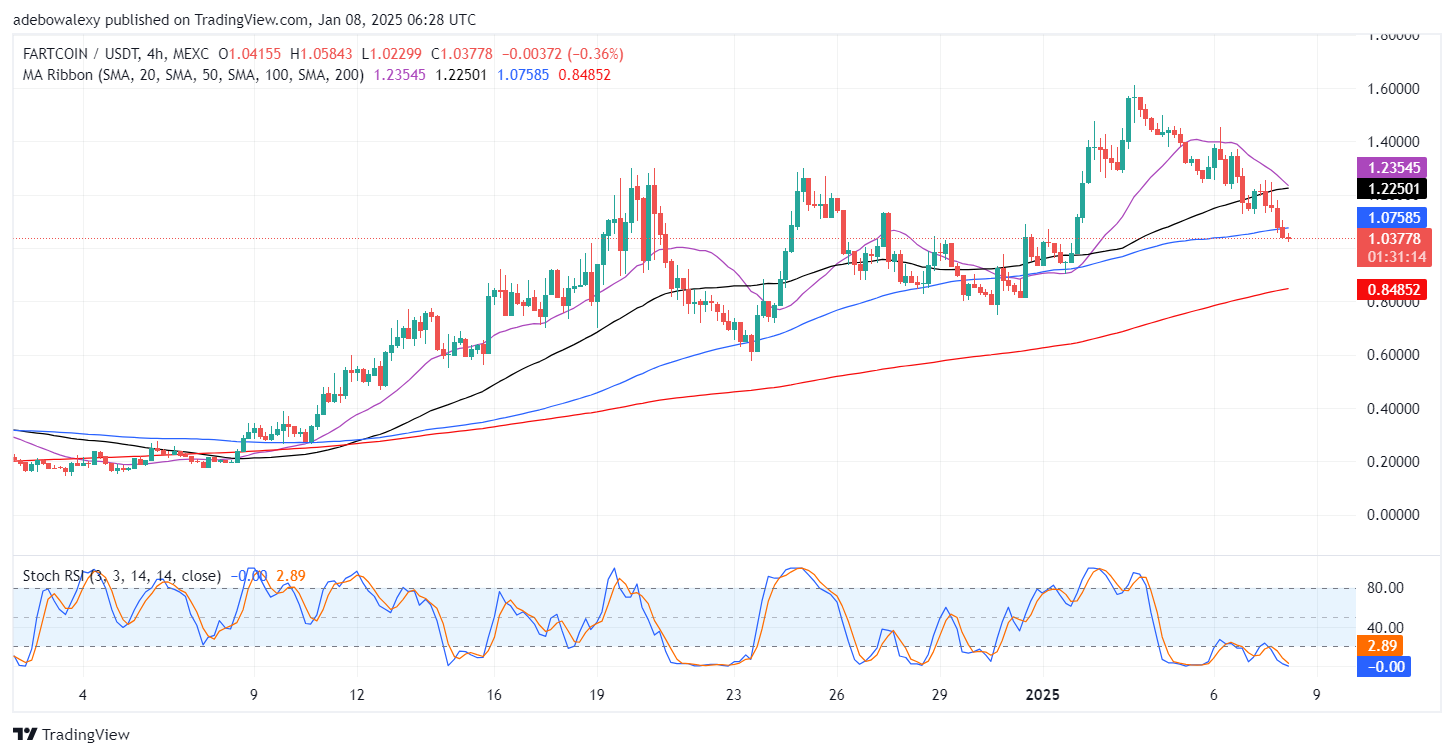Screen dimensions: 1454x756
Task: Click the 1.60000 price axis label
Action: click(x=1393, y=89)
